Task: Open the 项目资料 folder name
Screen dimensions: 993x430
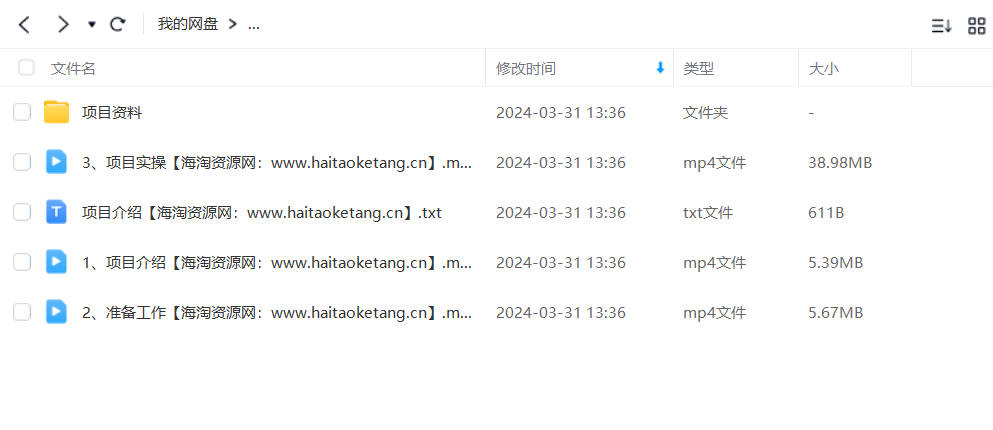Action: click(112, 113)
